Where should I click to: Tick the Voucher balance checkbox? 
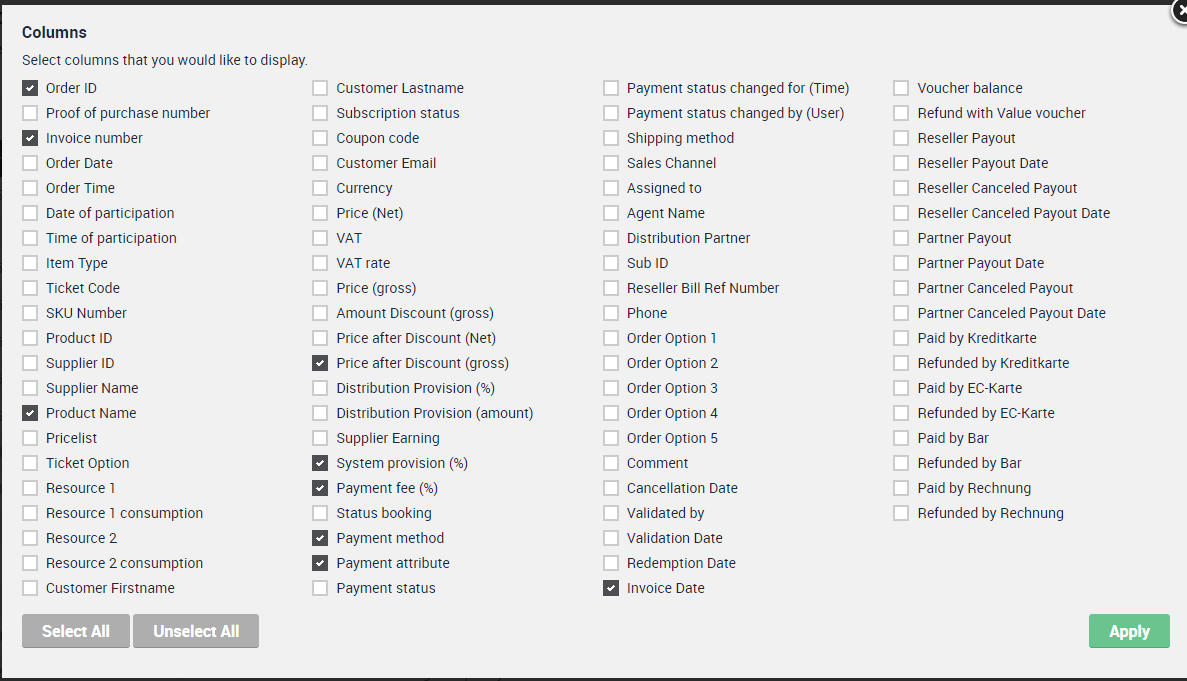[901, 88]
